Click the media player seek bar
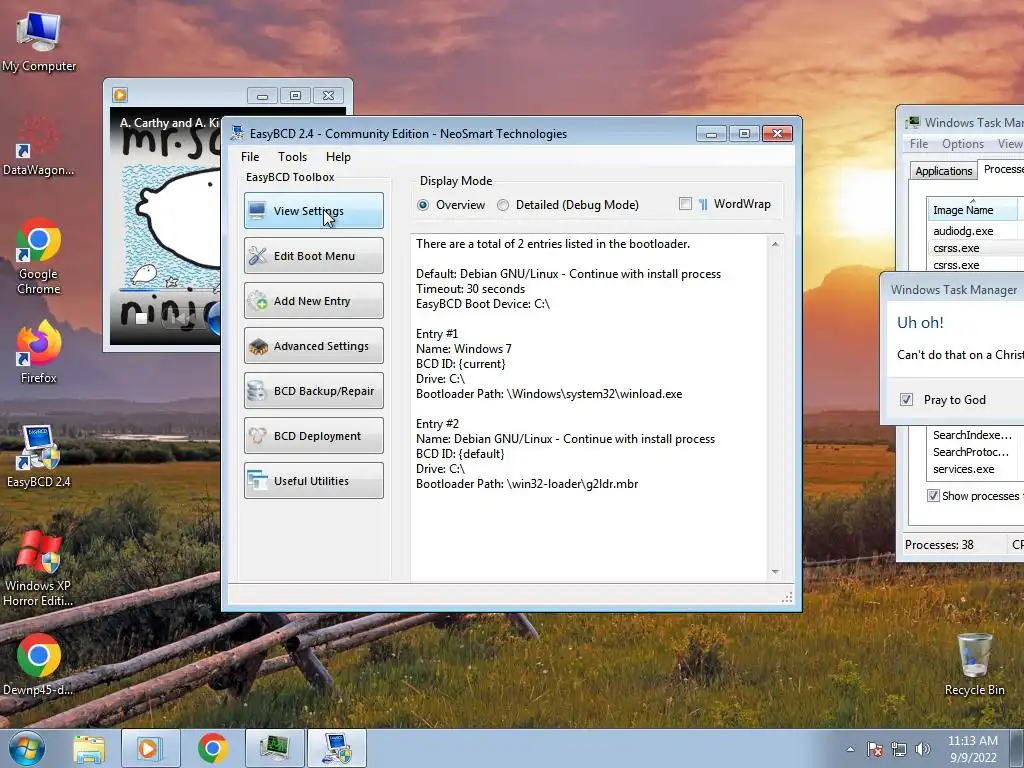The image size is (1024, 768). [169, 289]
